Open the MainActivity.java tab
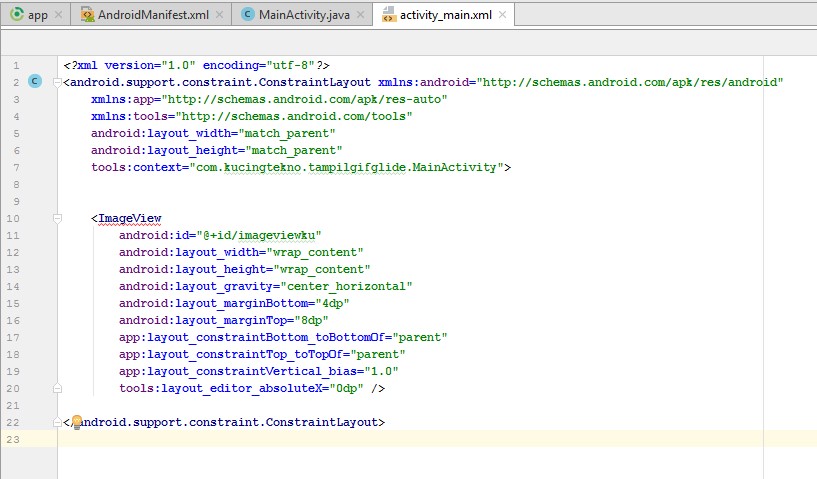Image resolution: width=817 pixels, height=479 pixels. click(x=301, y=15)
